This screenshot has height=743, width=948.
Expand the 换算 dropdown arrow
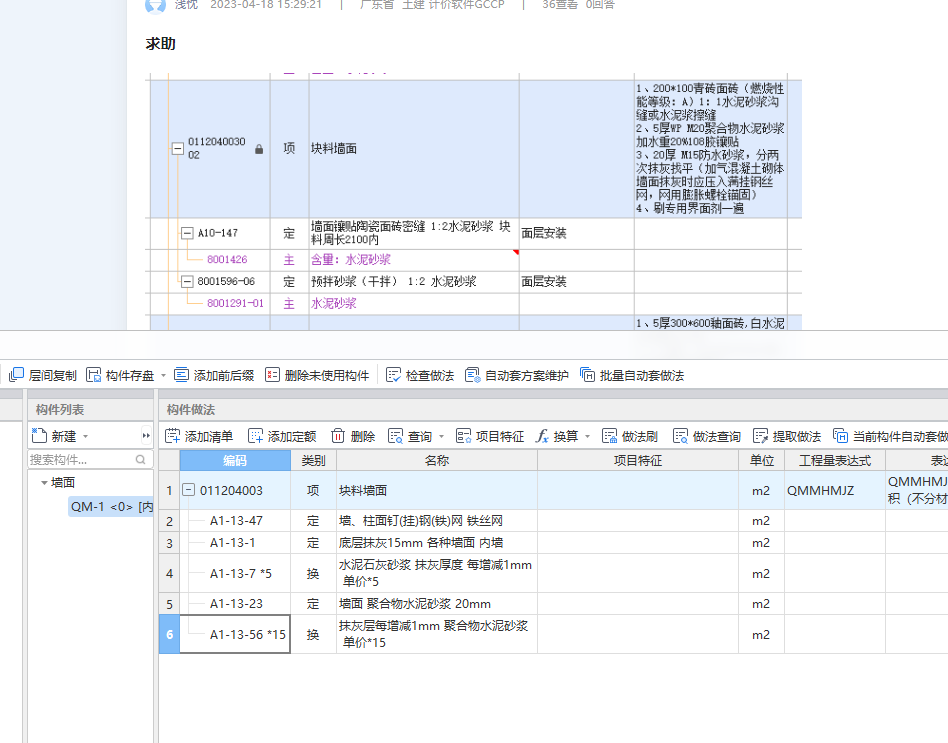588,436
